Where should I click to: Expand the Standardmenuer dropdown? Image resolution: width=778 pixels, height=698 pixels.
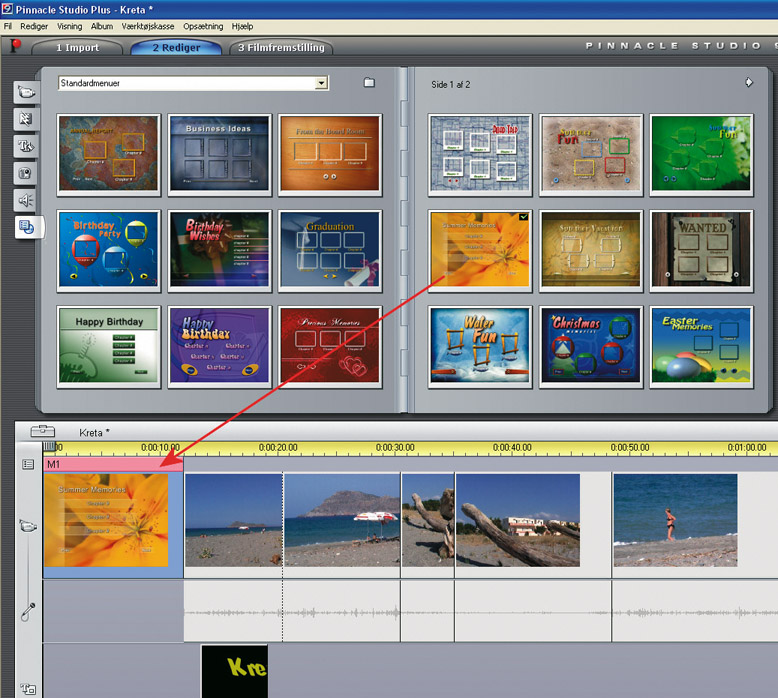click(321, 84)
